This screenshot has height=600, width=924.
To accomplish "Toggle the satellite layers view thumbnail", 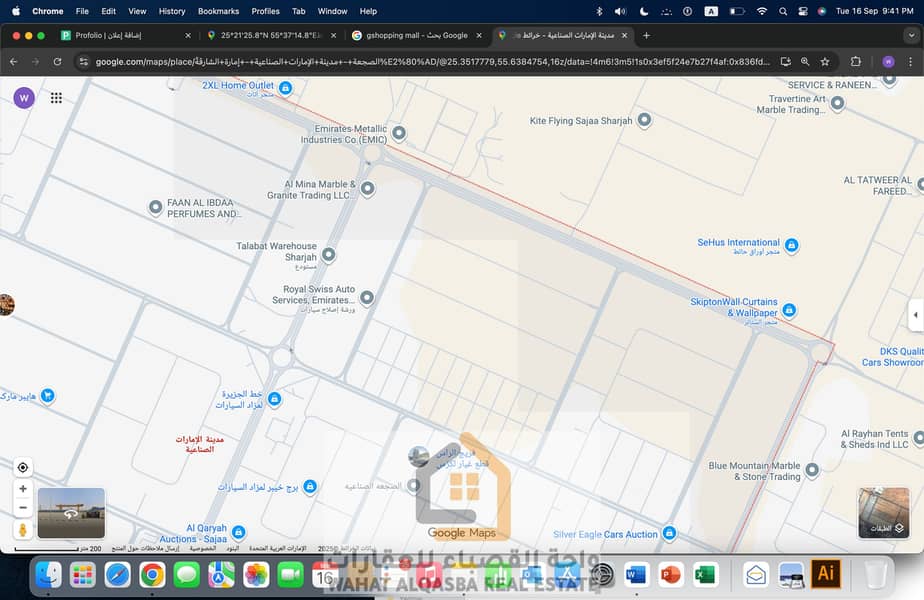I will [883, 513].
